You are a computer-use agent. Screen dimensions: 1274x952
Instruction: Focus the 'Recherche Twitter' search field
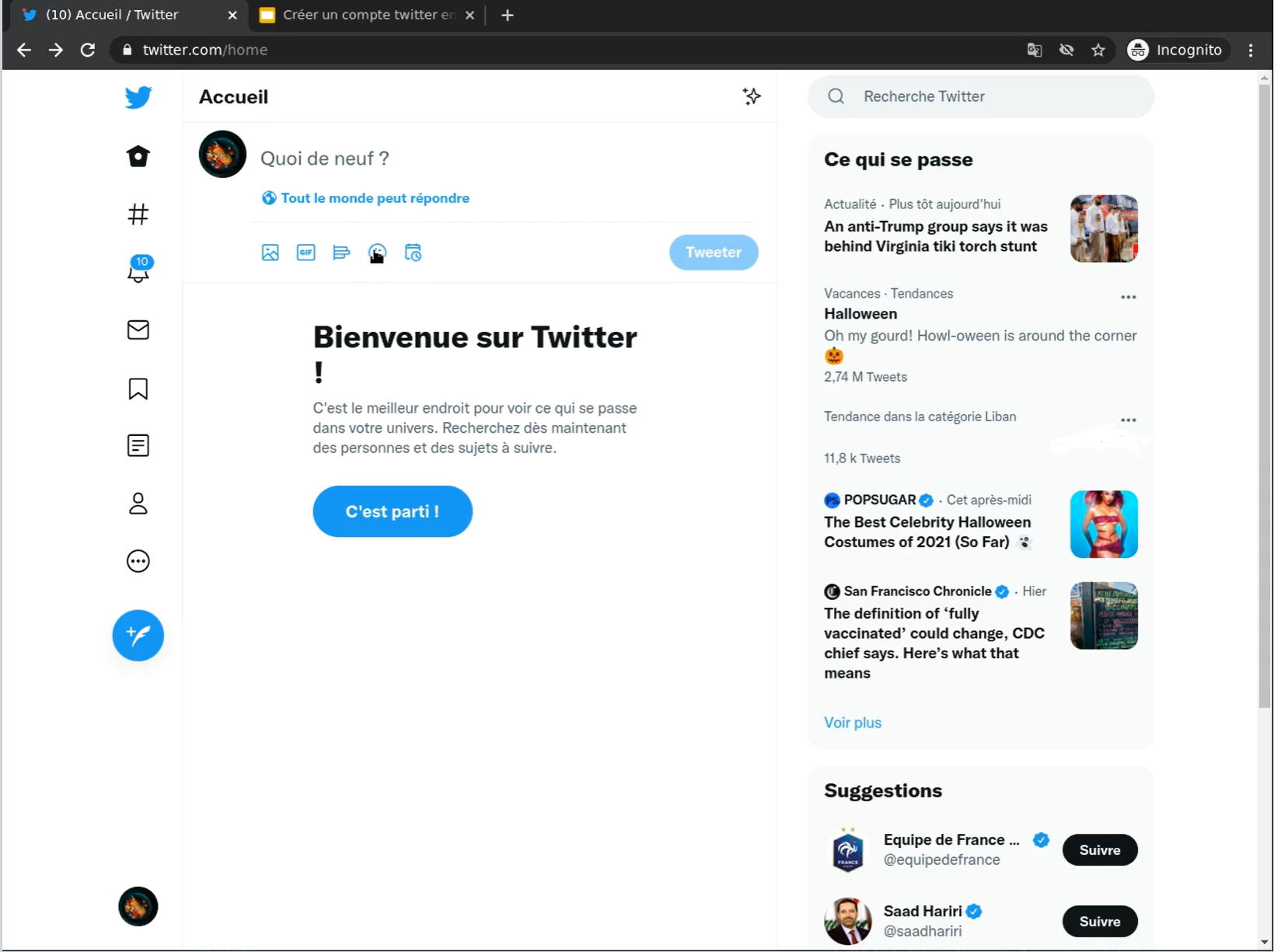point(980,96)
